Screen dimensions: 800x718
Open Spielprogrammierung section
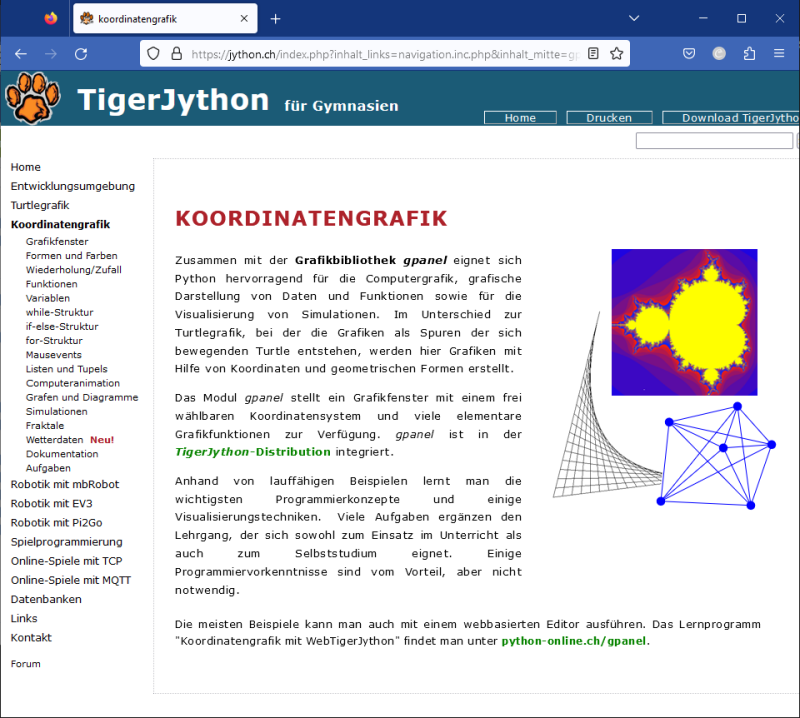(x=67, y=542)
